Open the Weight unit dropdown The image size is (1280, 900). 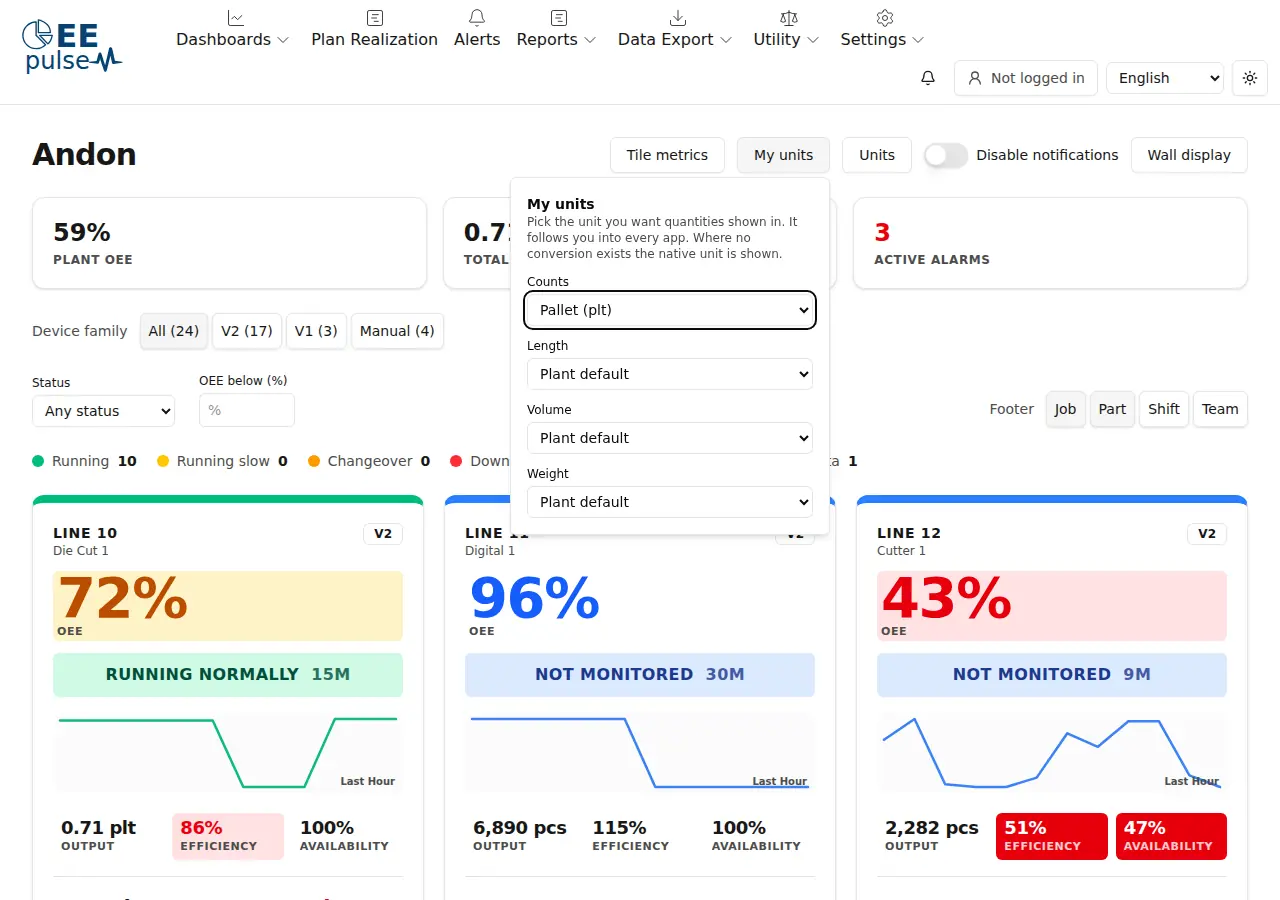click(670, 502)
